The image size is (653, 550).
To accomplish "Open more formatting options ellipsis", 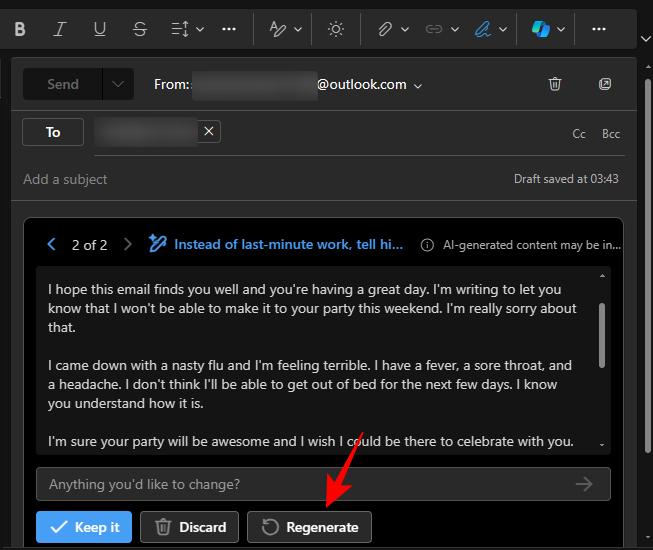I will coord(229,29).
